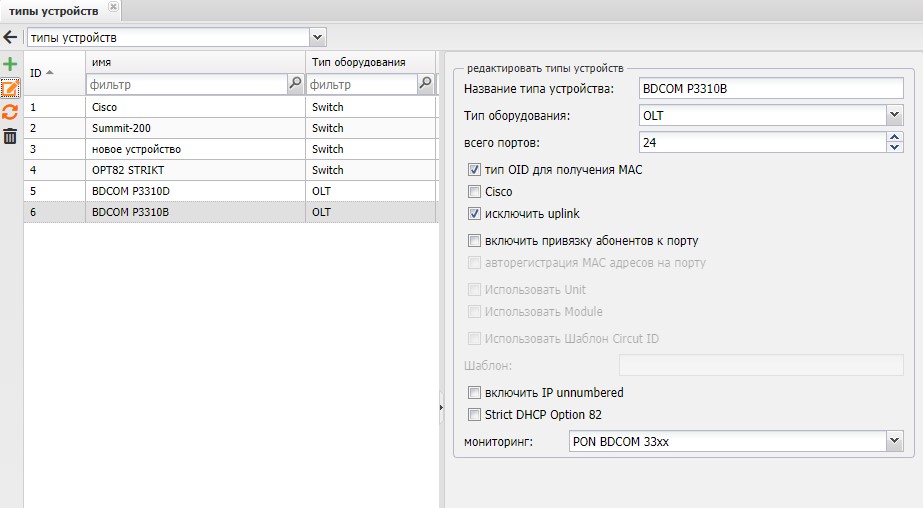Click the back arrow icon

tap(10, 37)
